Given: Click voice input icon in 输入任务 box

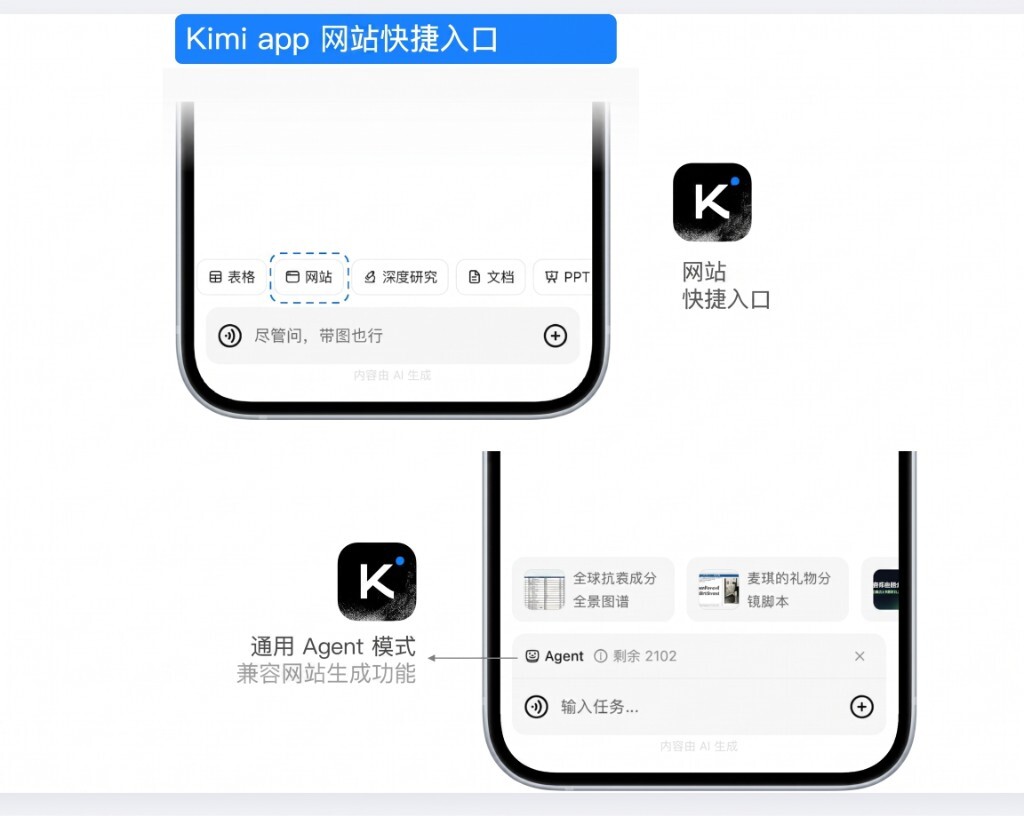Looking at the screenshot, I should click(536, 706).
